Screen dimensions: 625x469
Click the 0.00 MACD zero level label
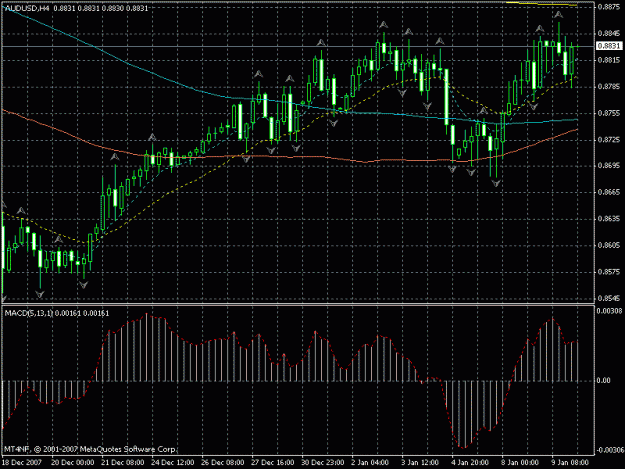coord(604,381)
